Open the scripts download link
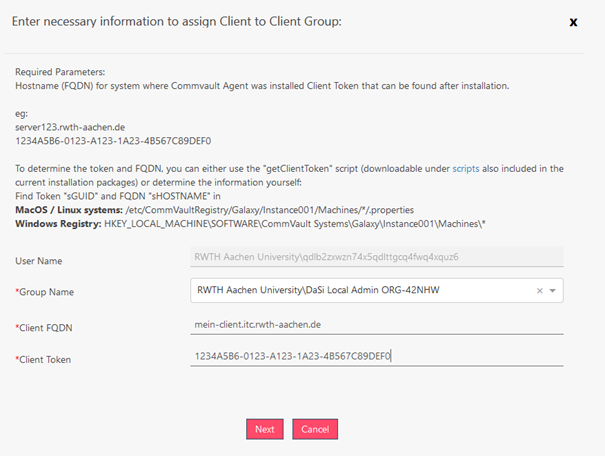Viewport: 605px width, 456px height. pos(466,169)
